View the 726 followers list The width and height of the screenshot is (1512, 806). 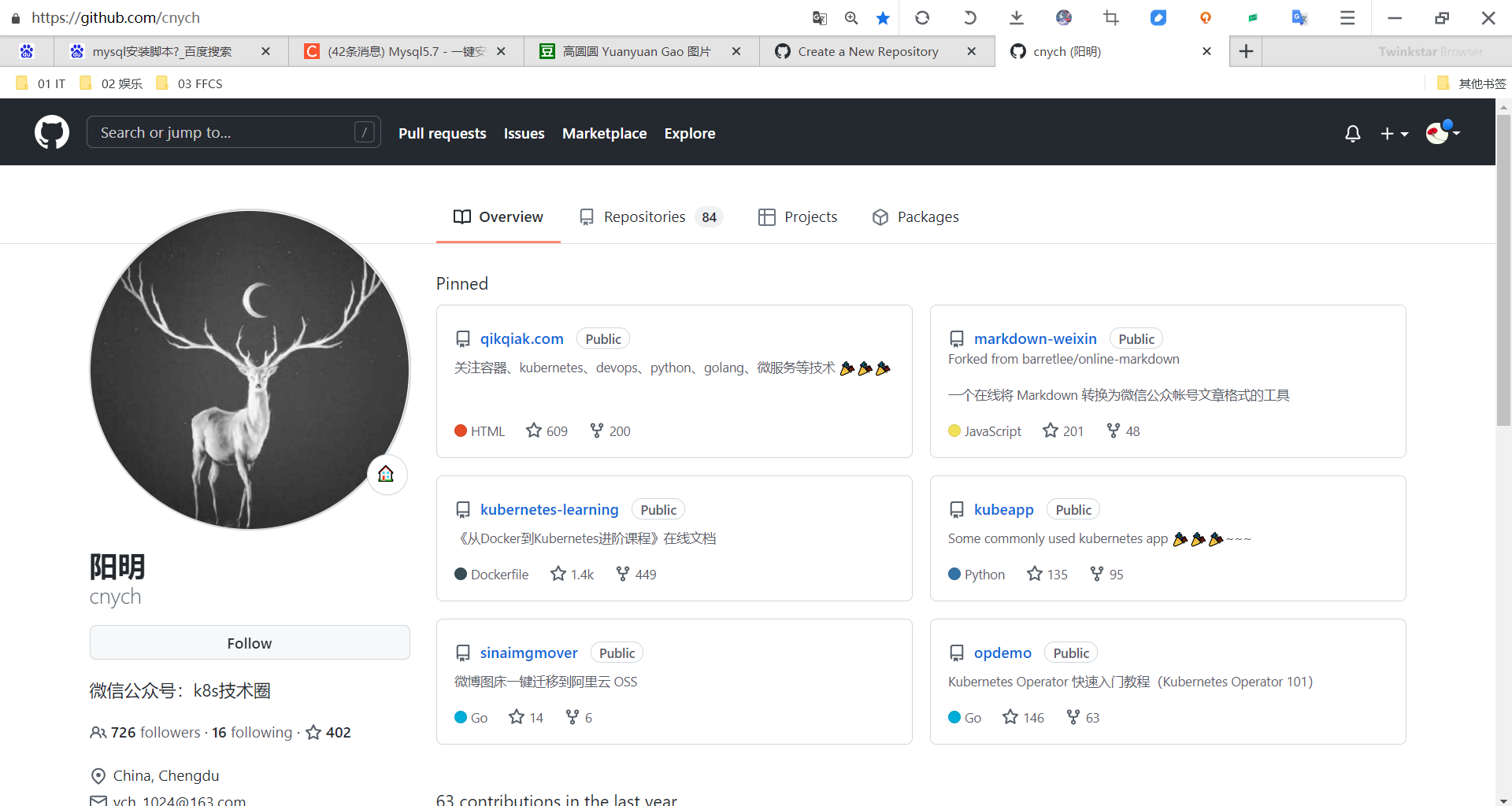[x=146, y=732]
